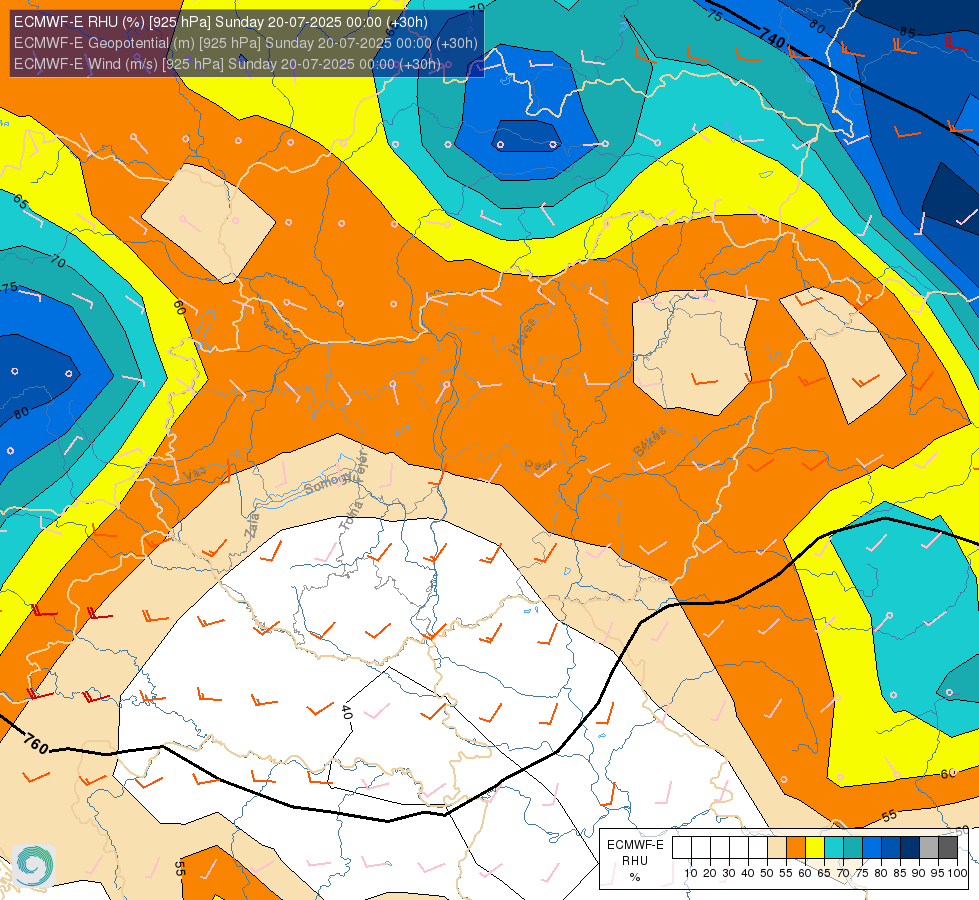Pick the dark gray 95-100 legend swatch

click(948, 848)
